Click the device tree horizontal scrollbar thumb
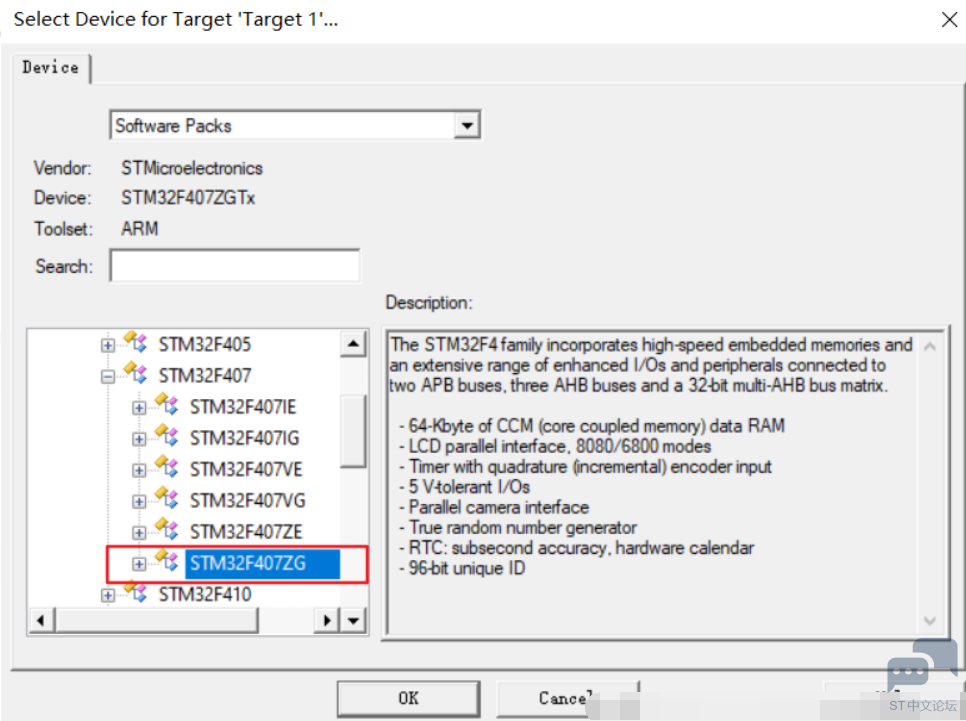 [156, 620]
